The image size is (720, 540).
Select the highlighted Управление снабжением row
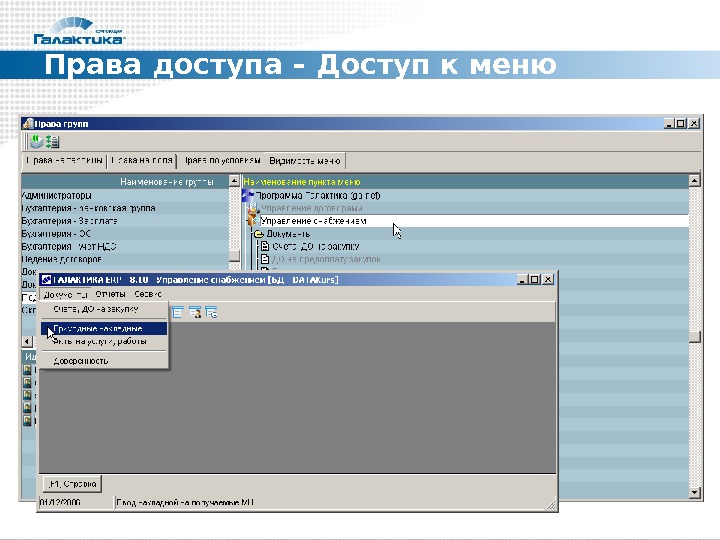pyautogui.click(x=465, y=221)
